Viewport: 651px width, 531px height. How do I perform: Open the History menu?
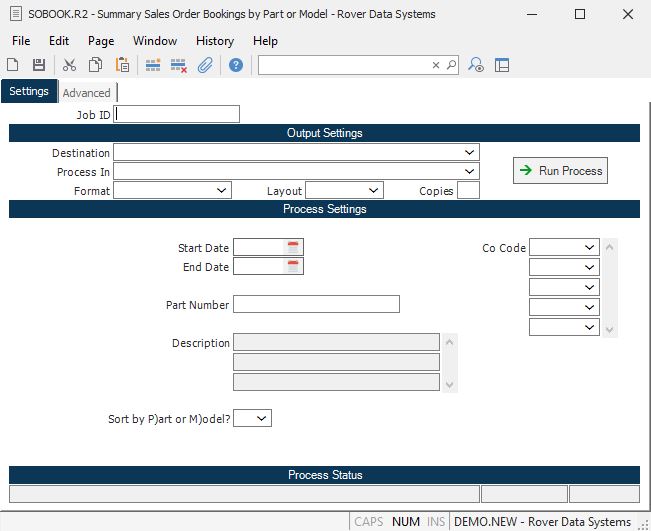pos(214,41)
